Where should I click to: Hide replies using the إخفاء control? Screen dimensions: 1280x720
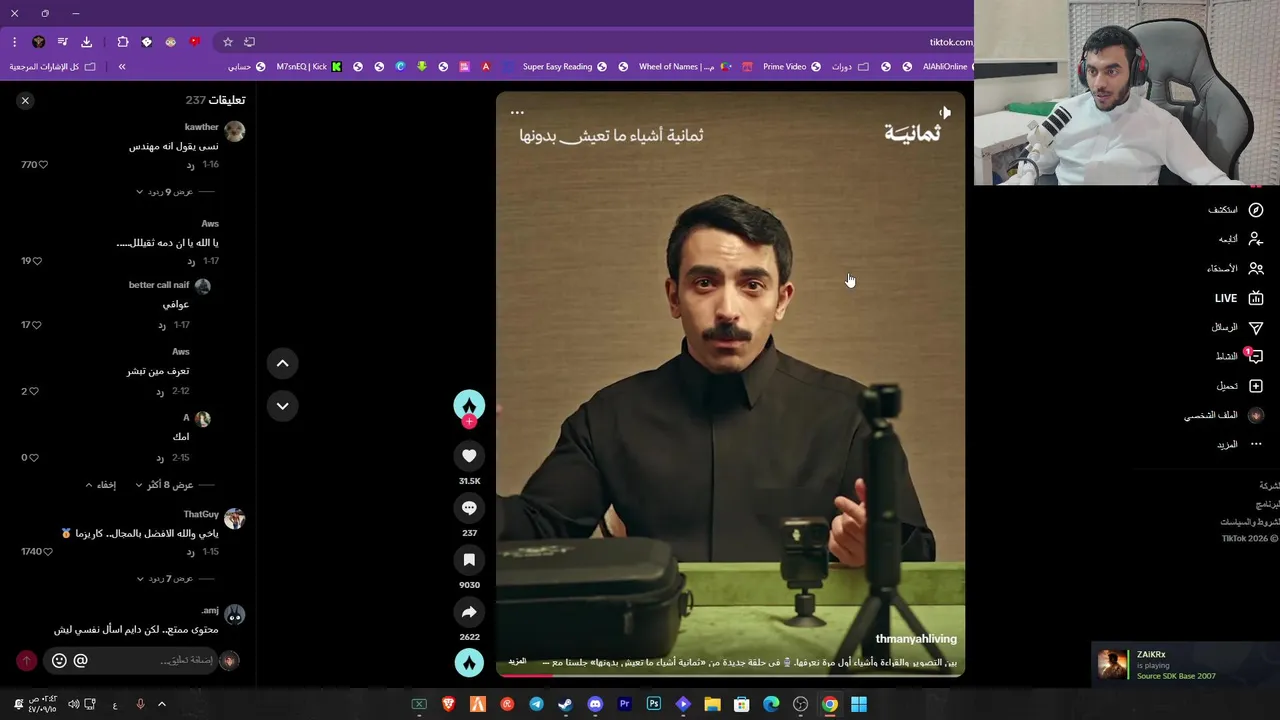(101, 485)
